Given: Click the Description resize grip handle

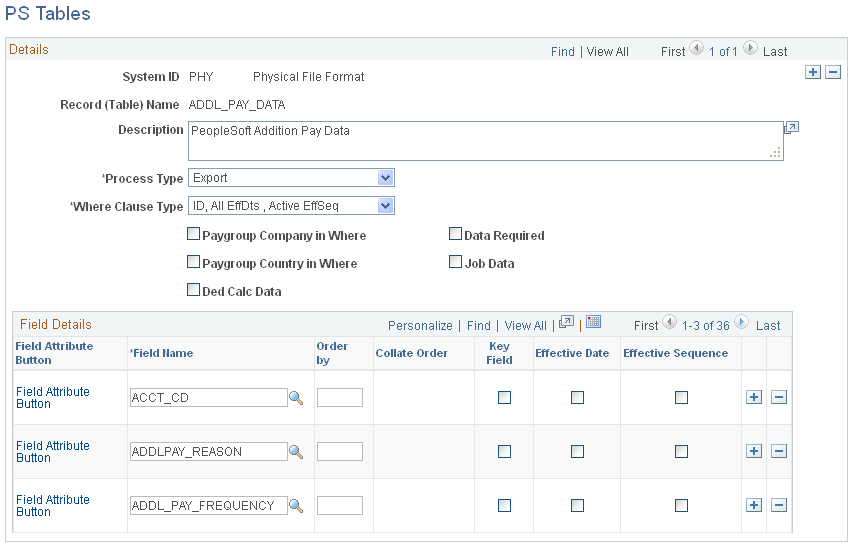Looking at the screenshot, I should [776, 153].
